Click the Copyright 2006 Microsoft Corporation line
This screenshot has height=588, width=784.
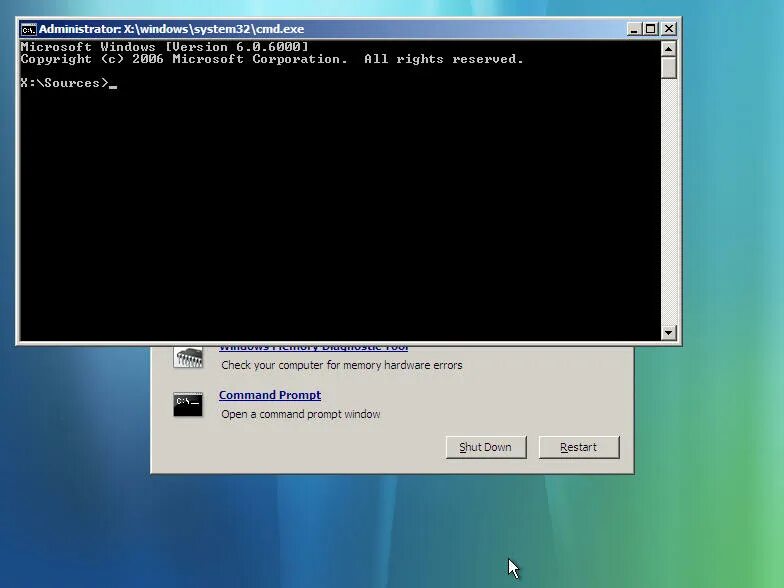[x=272, y=59]
